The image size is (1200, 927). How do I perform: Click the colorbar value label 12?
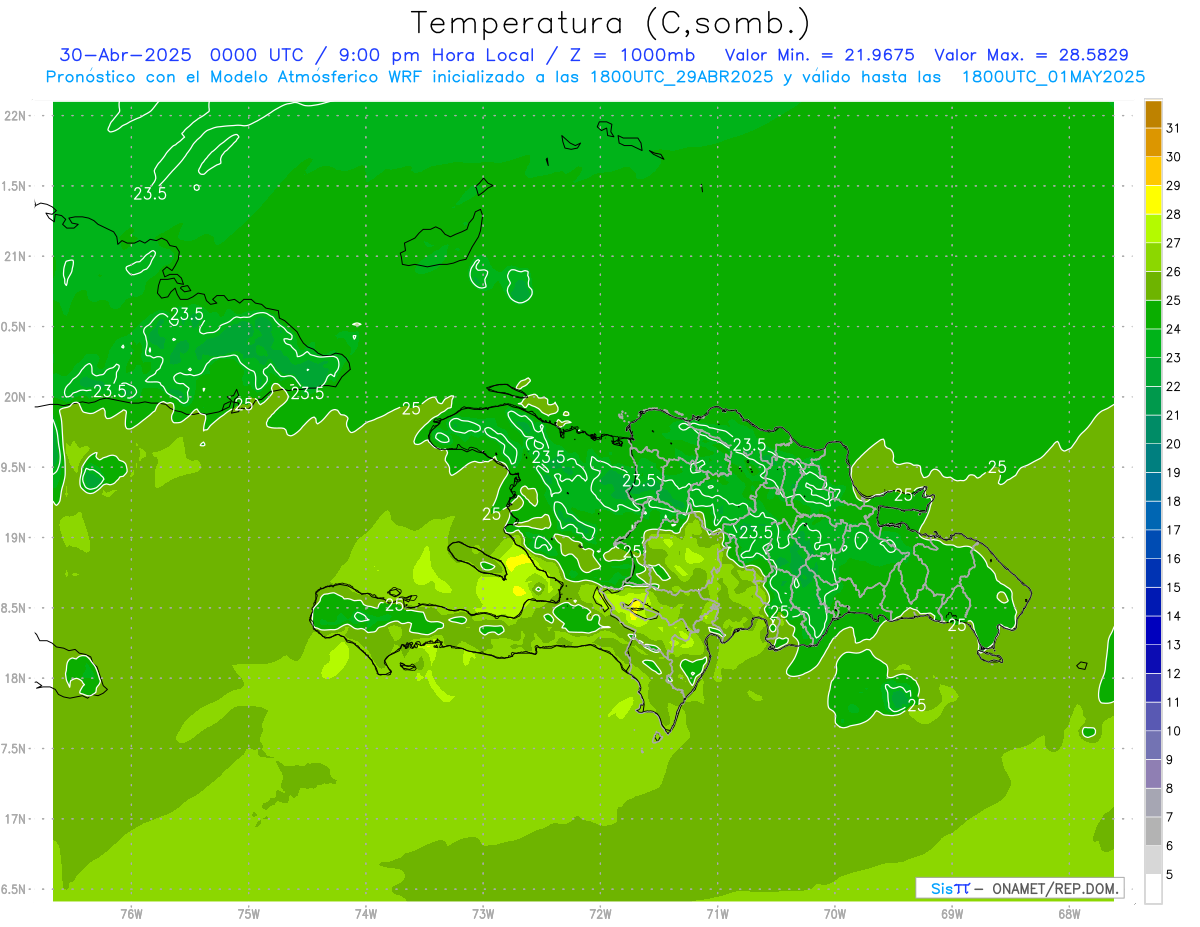(x=1174, y=674)
